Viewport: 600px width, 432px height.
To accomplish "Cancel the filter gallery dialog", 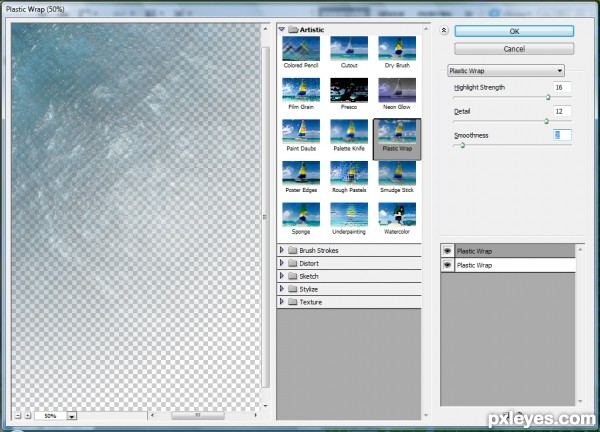I will coord(514,49).
